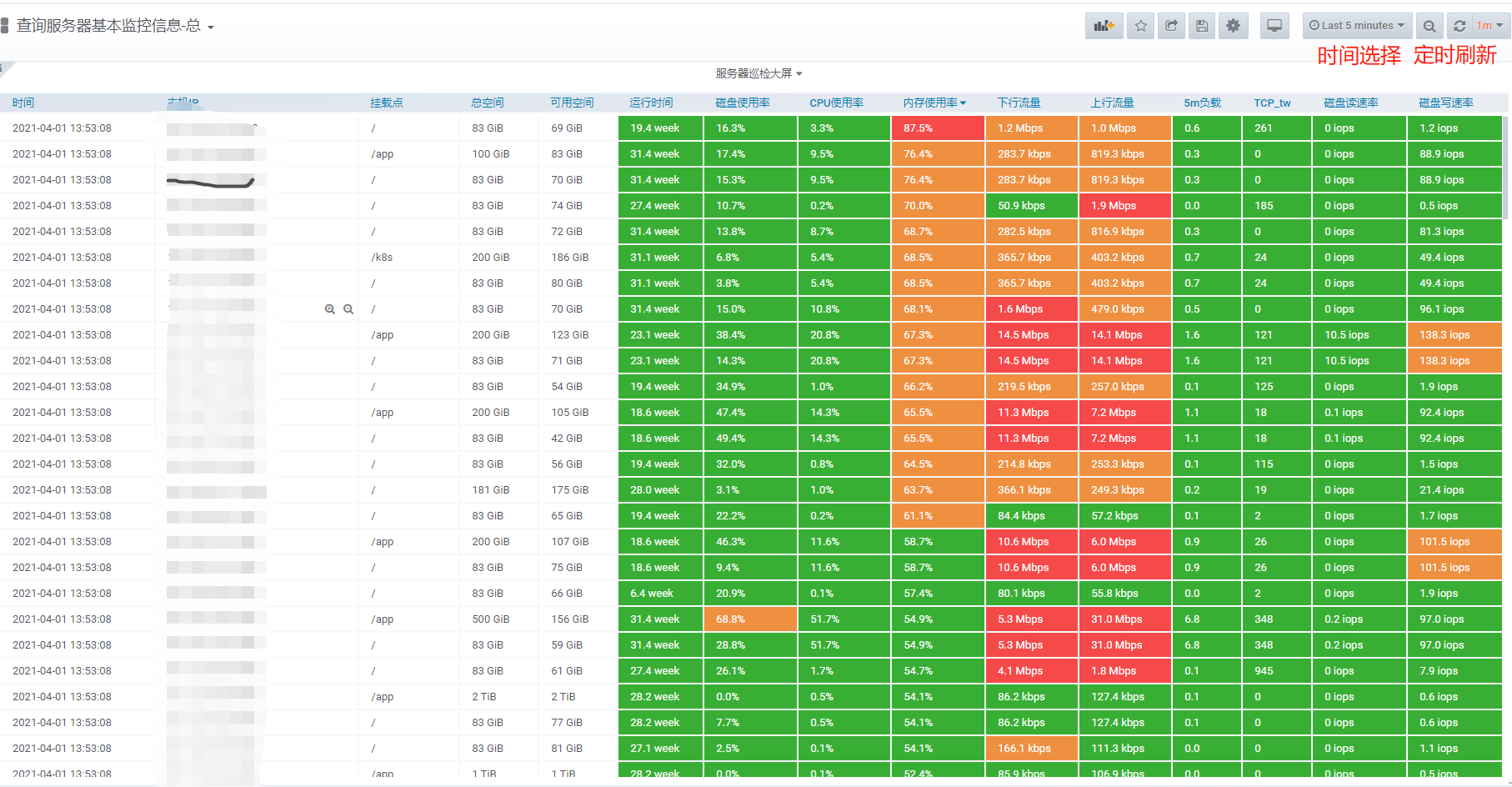Screen dimensions: 1512x787
Task: Open the dashboard share options
Action: pos(1170,26)
